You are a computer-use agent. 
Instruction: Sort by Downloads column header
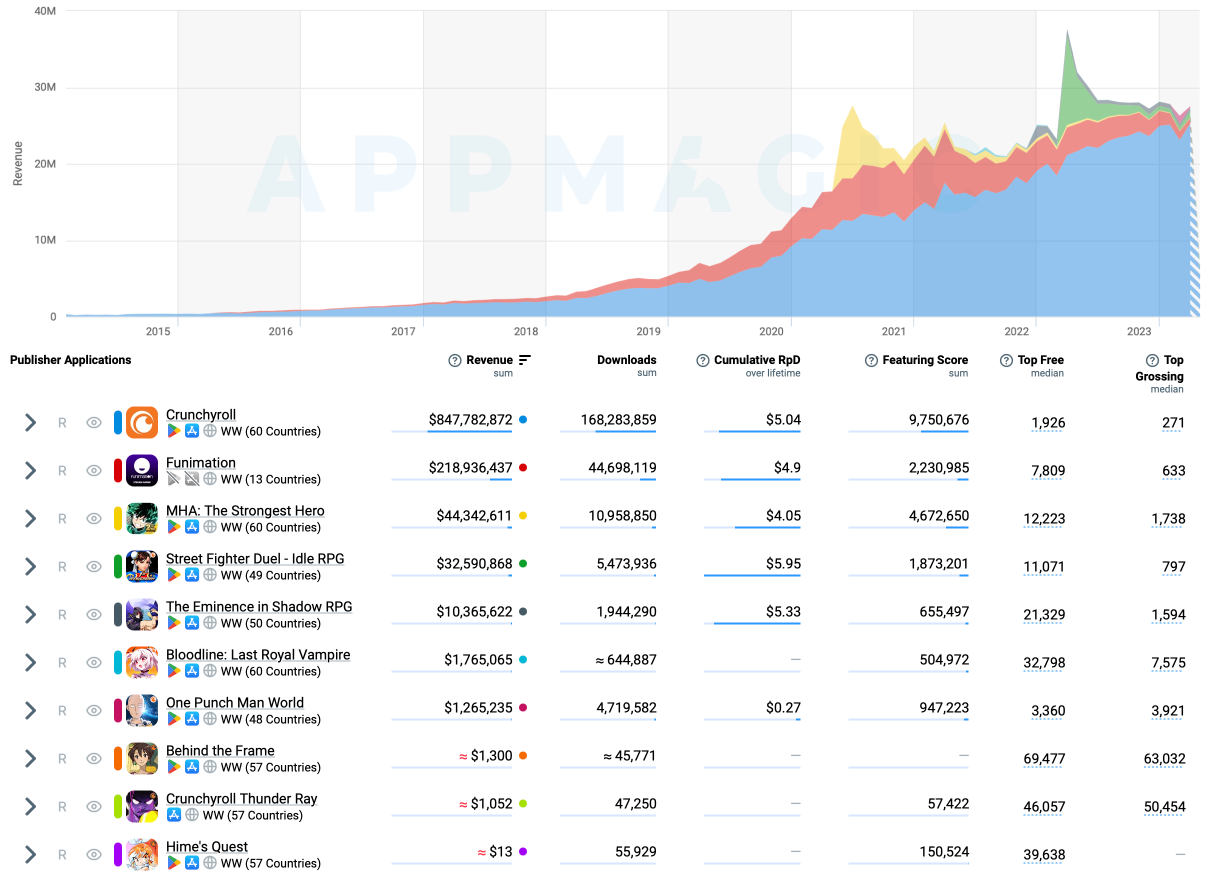626,360
